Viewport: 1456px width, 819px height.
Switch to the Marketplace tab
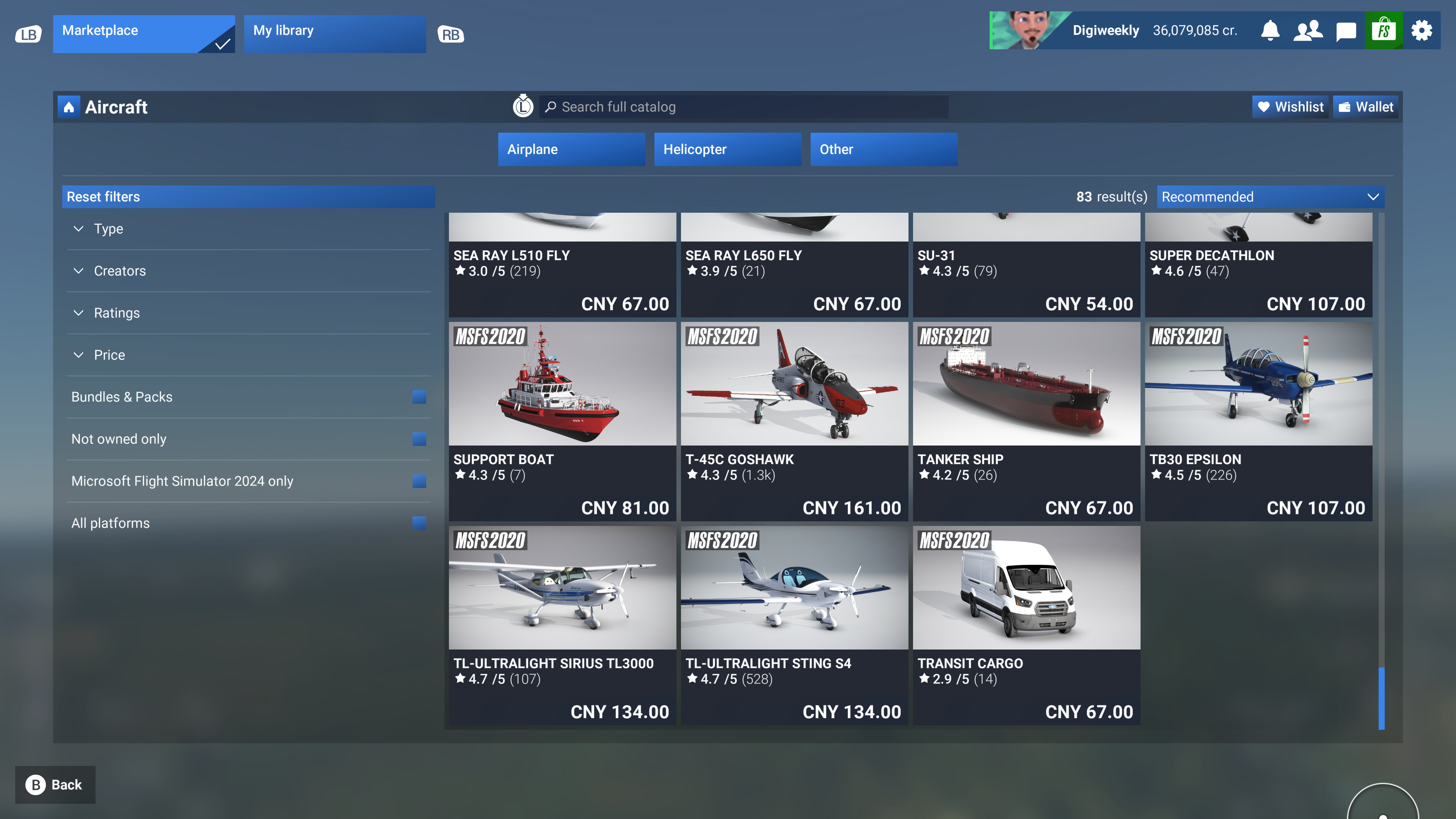point(144,34)
